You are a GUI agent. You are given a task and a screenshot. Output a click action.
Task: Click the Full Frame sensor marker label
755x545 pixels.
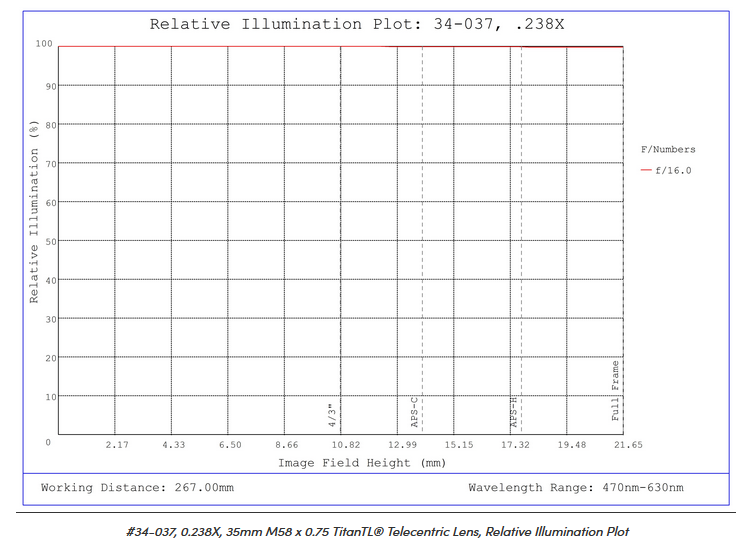click(615, 390)
